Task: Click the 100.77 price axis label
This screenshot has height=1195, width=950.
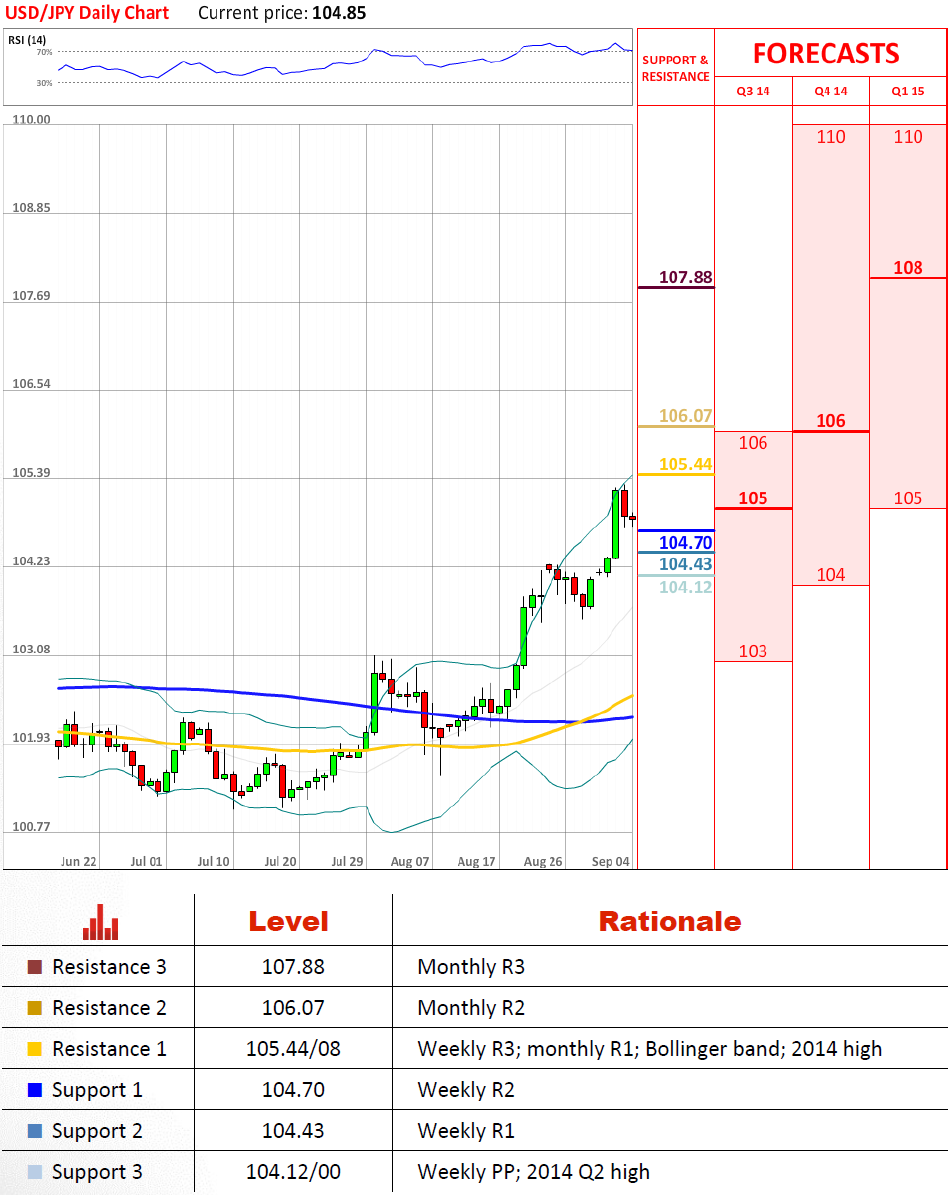Action: pyautogui.click(x=31, y=827)
